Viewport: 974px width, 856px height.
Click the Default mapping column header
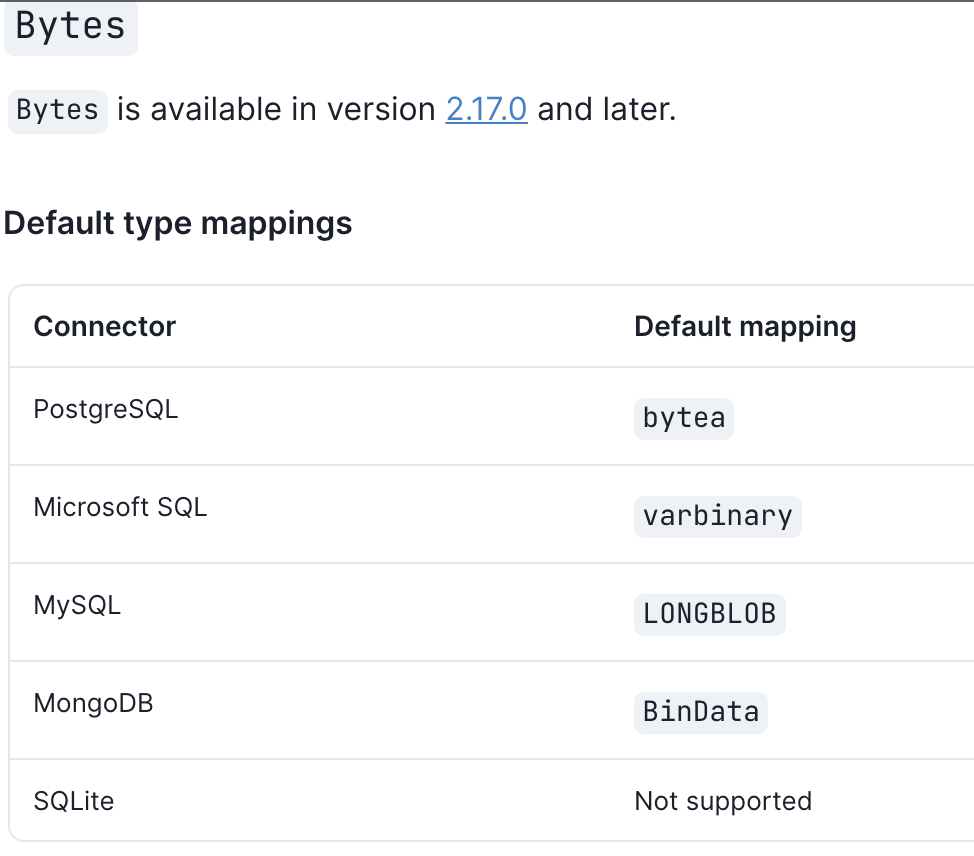(x=745, y=326)
